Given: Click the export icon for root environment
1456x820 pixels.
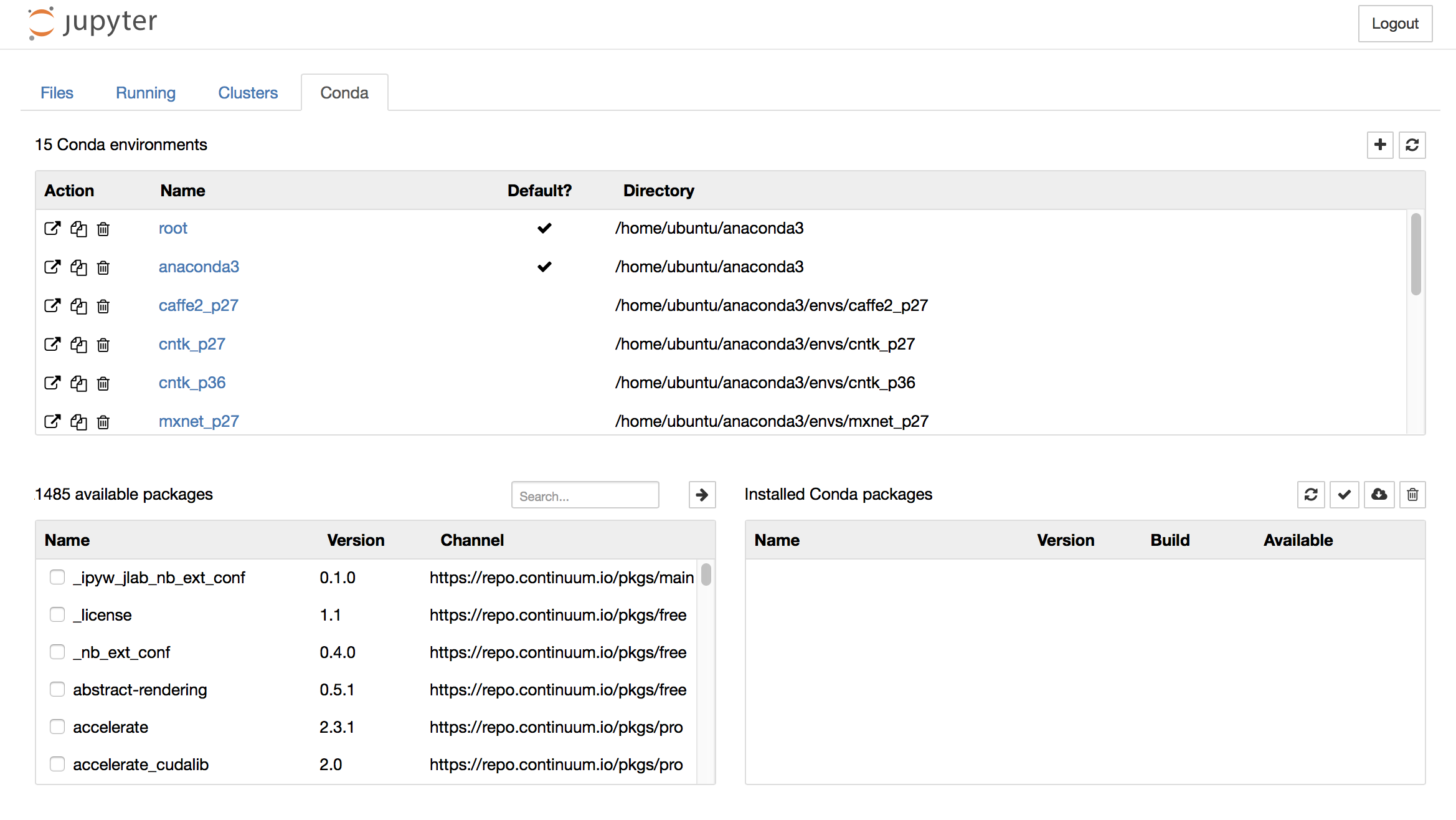Looking at the screenshot, I should (x=52, y=229).
